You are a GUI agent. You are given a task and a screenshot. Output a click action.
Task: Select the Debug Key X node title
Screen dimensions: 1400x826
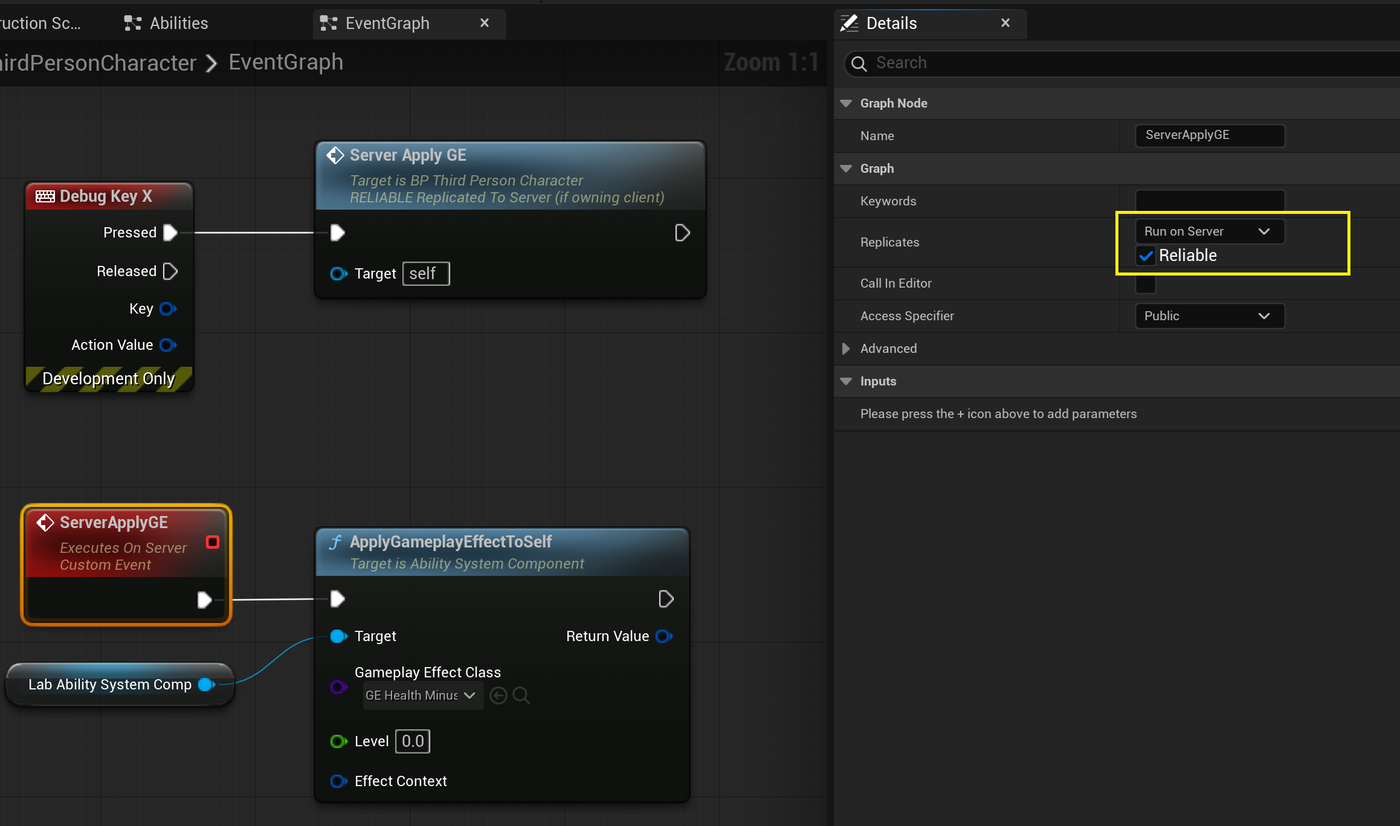click(x=106, y=196)
